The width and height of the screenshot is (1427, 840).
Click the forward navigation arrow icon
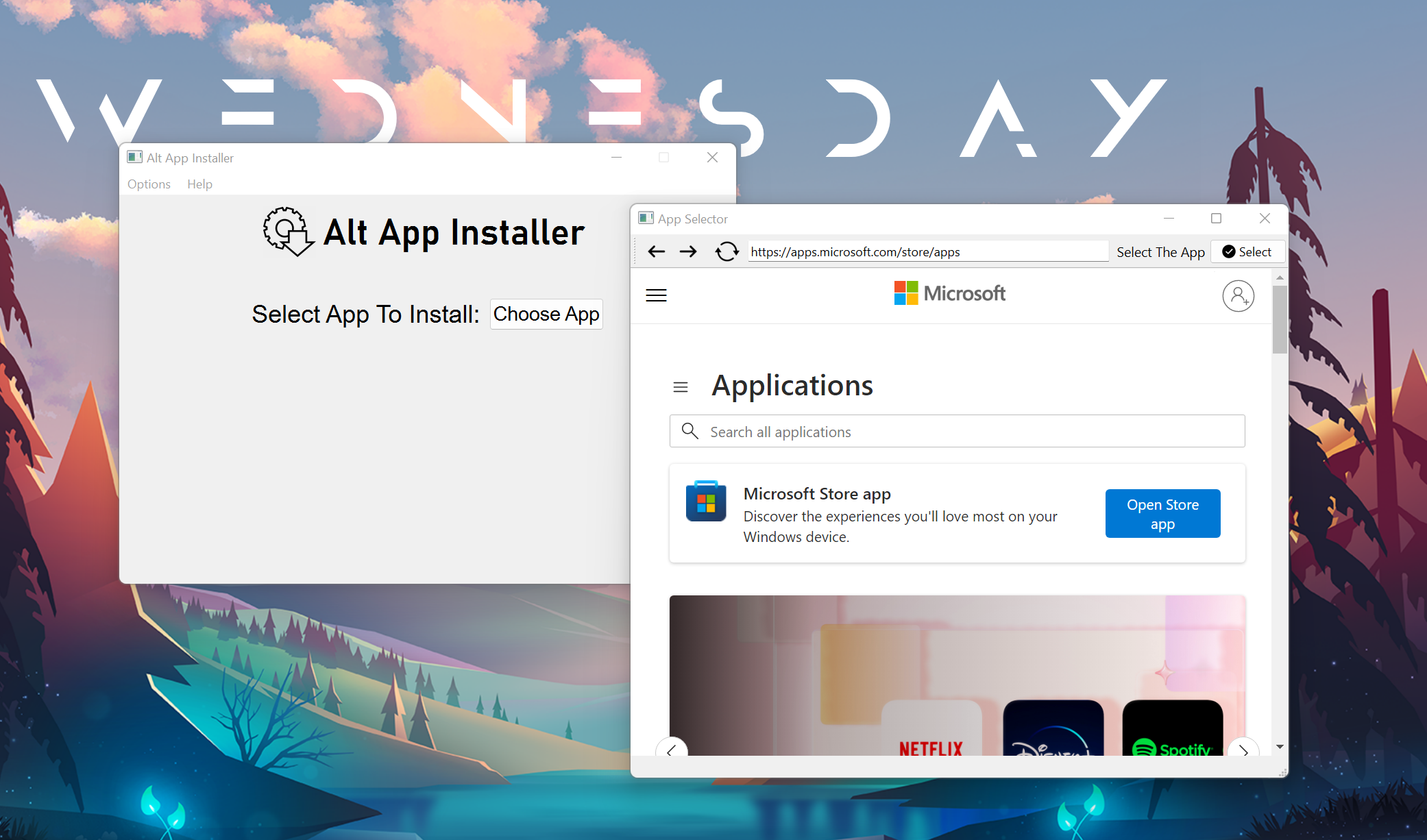tap(689, 251)
